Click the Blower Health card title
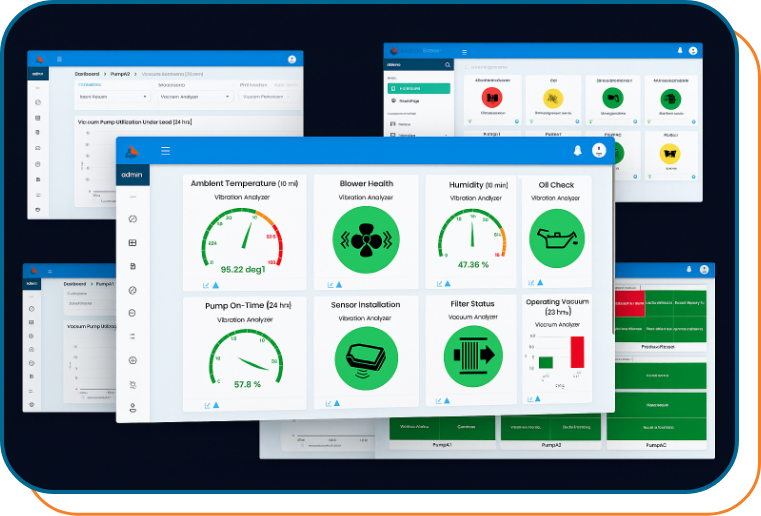 tap(366, 183)
